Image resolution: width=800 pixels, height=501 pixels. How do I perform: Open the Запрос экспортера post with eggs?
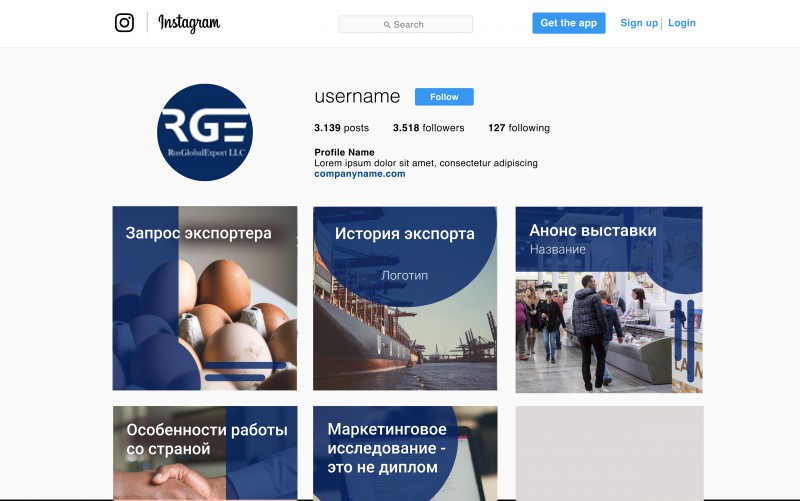click(205, 298)
